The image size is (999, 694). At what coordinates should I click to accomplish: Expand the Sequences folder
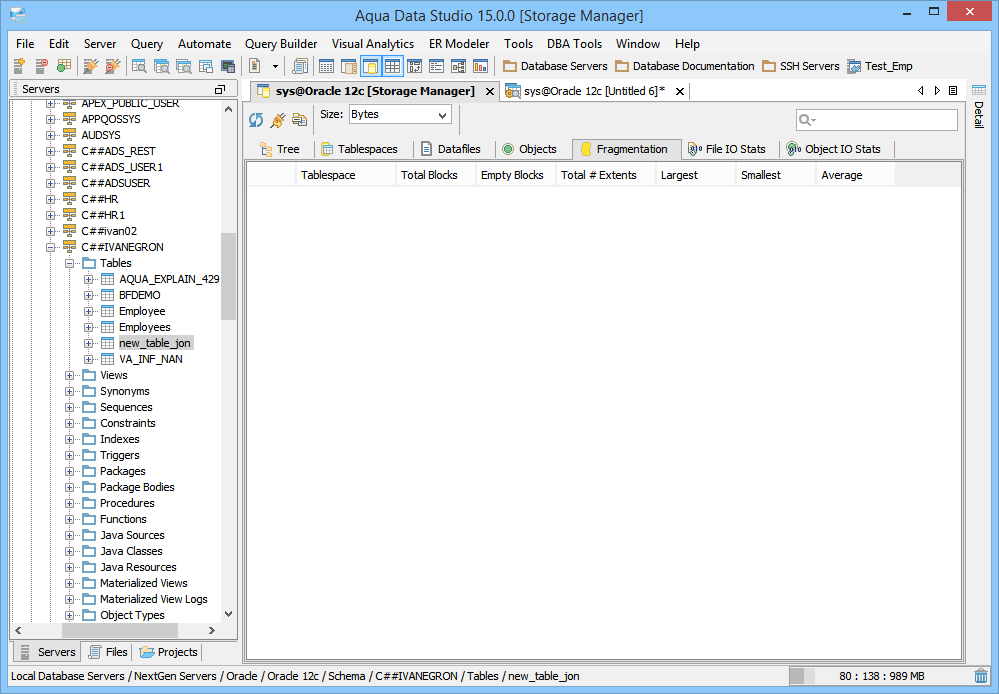[x=69, y=407]
